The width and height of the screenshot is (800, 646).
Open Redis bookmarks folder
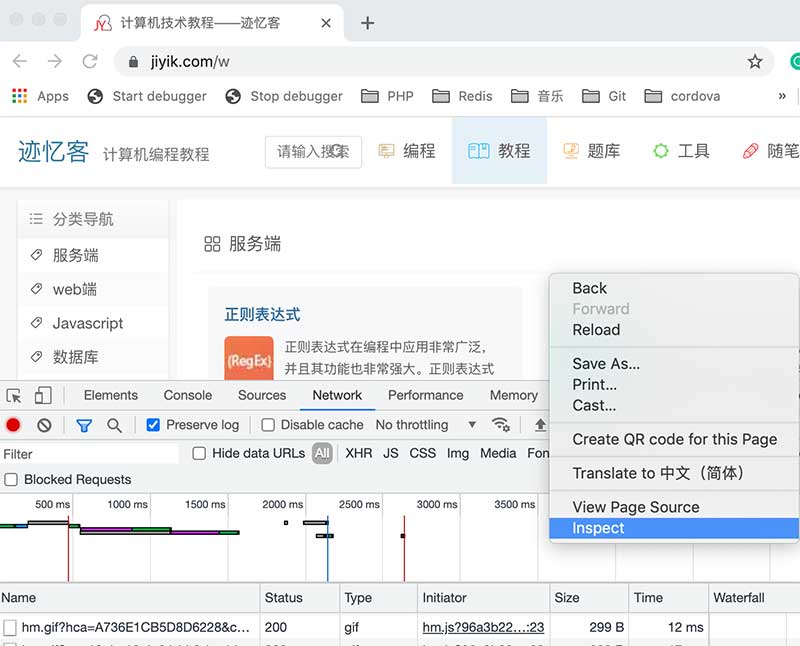462,96
